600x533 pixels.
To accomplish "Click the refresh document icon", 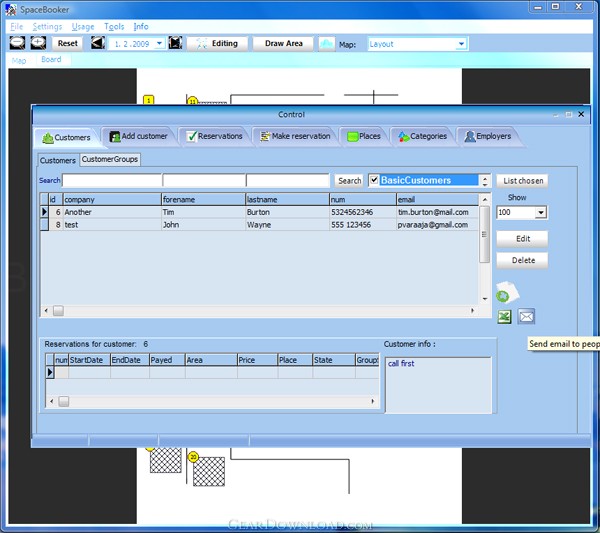I will coord(507,293).
